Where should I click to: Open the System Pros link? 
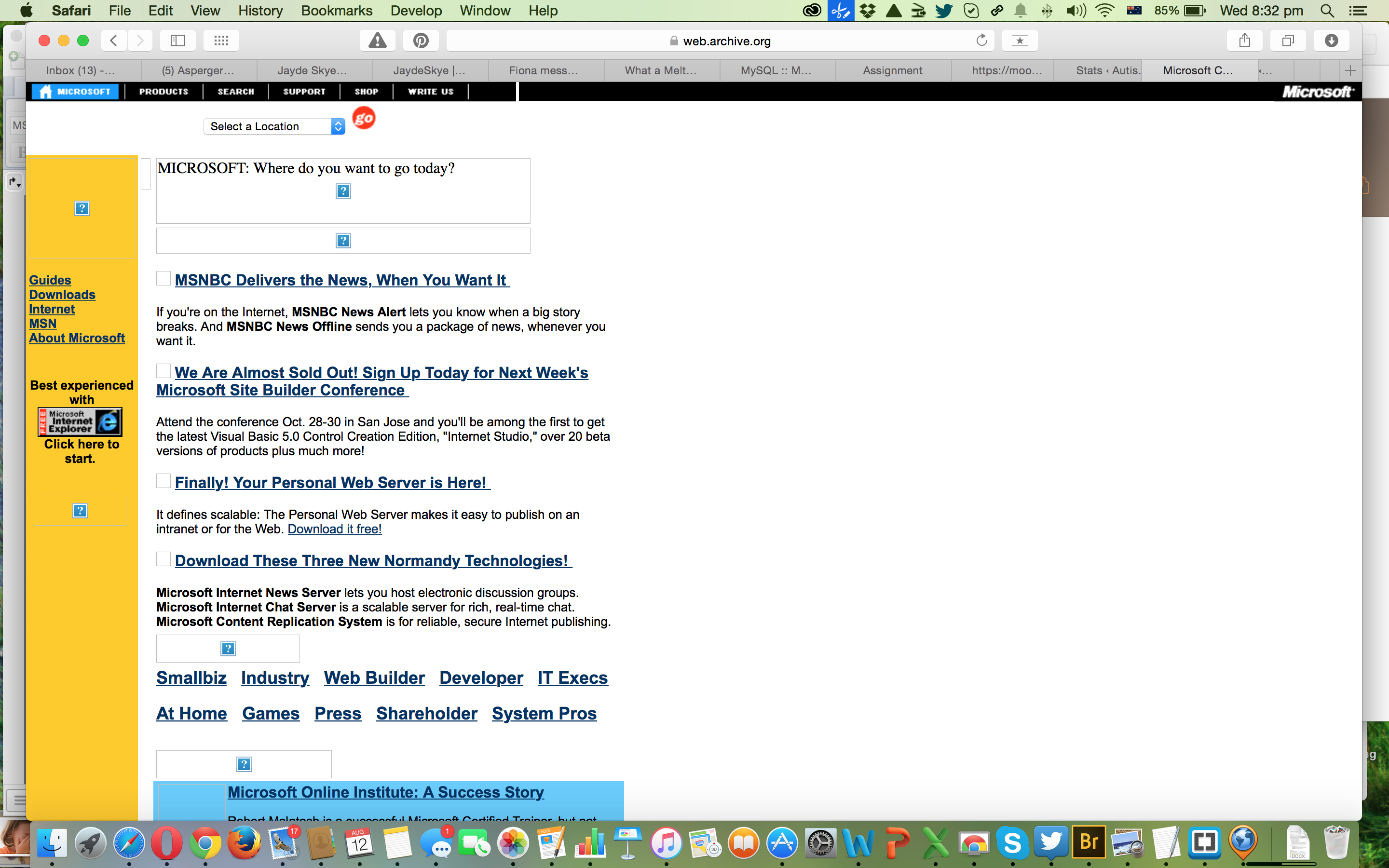pyautogui.click(x=544, y=713)
